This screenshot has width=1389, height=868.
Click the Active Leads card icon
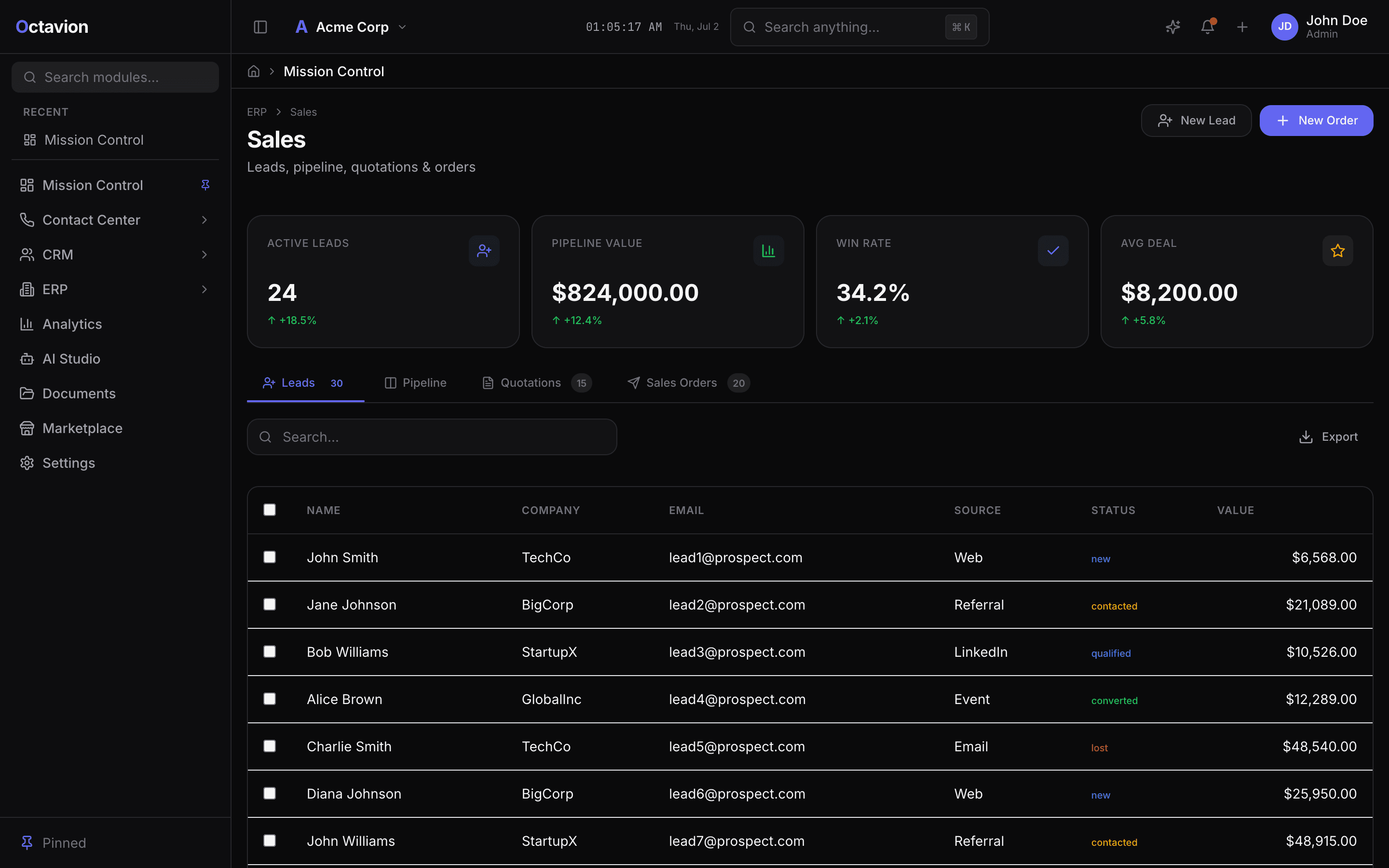[x=484, y=251]
